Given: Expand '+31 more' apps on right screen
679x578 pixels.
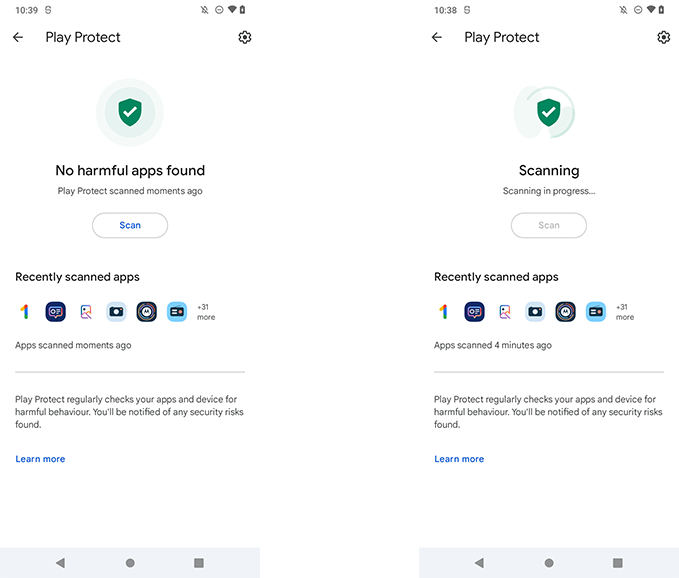Looking at the screenshot, I should [624, 312].
